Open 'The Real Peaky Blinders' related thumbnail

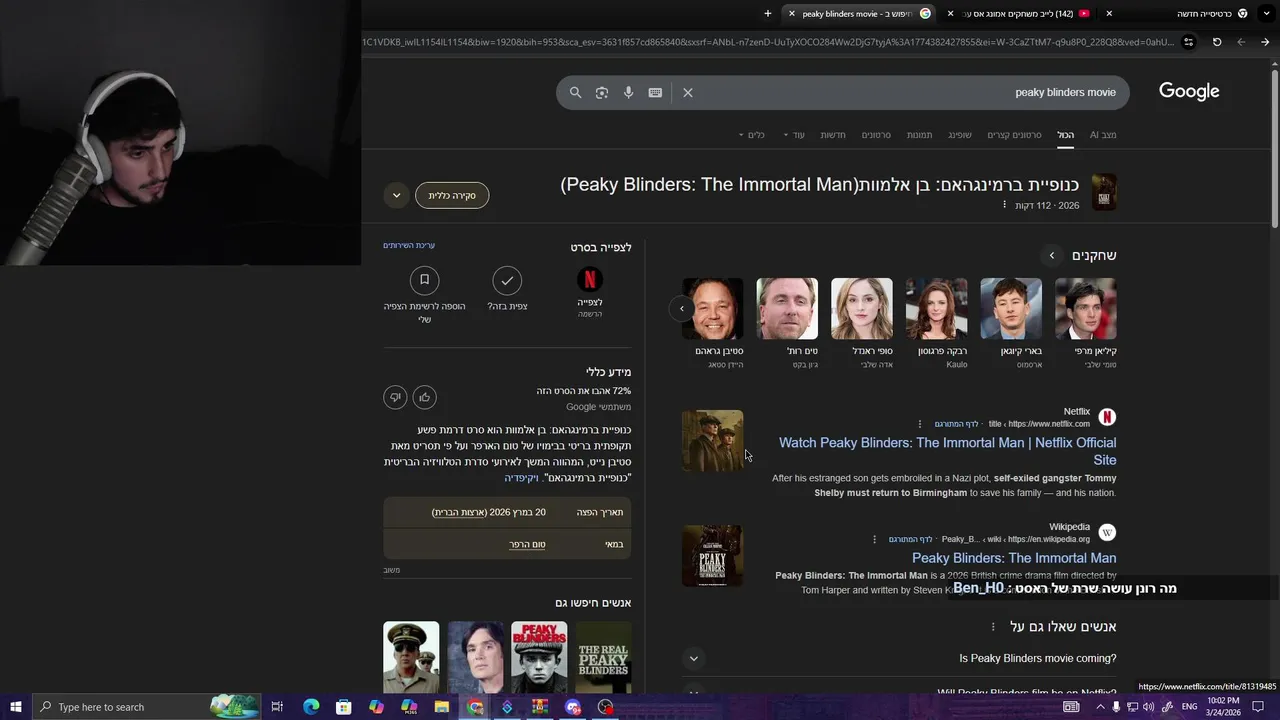click(604, 657)
